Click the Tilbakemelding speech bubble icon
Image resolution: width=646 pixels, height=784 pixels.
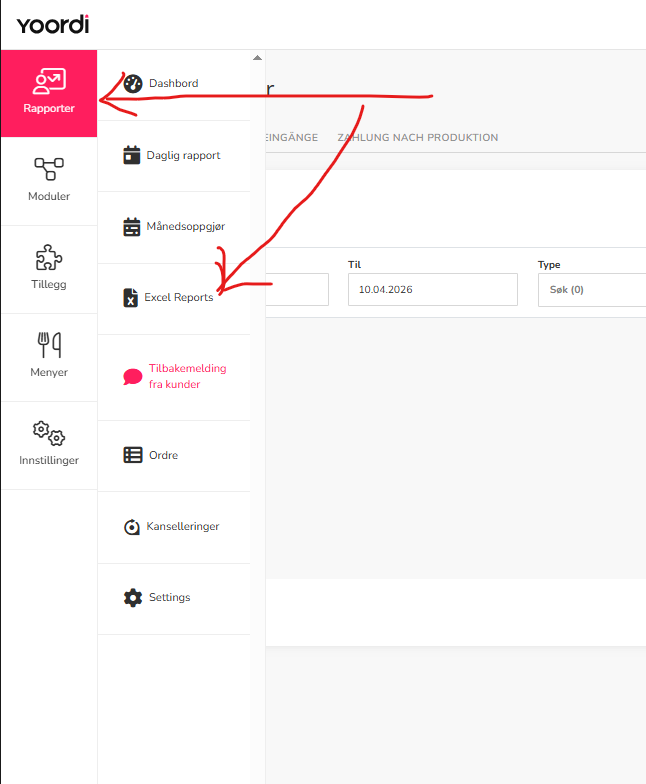click(x=133, y=376)
